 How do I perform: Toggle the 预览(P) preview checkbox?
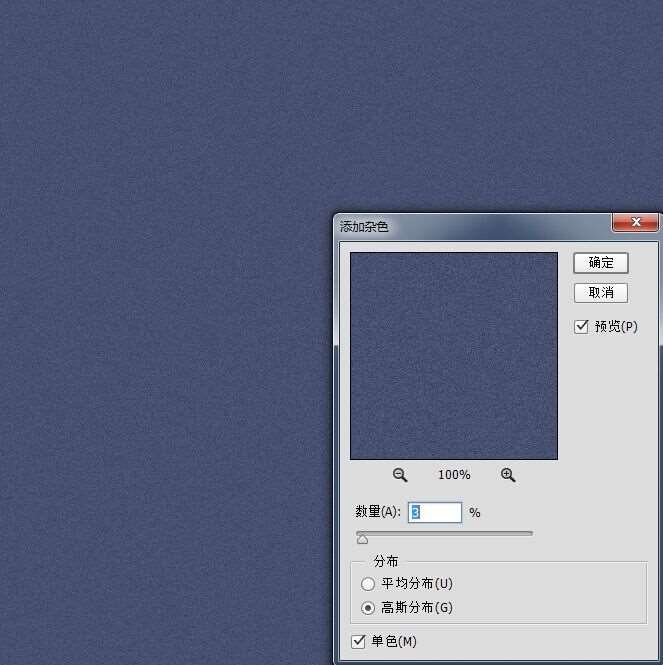tap(581, 327)
